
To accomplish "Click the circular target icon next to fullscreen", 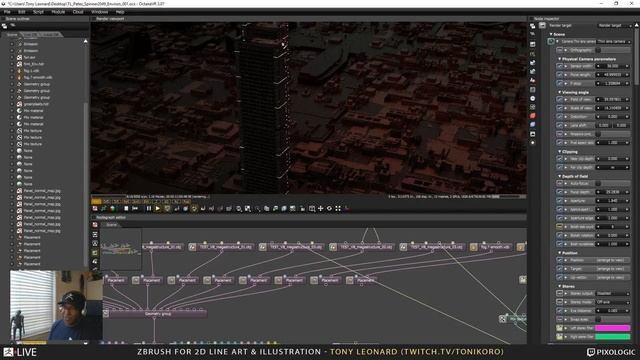I will pyautogui.click(x=329, y=209).
